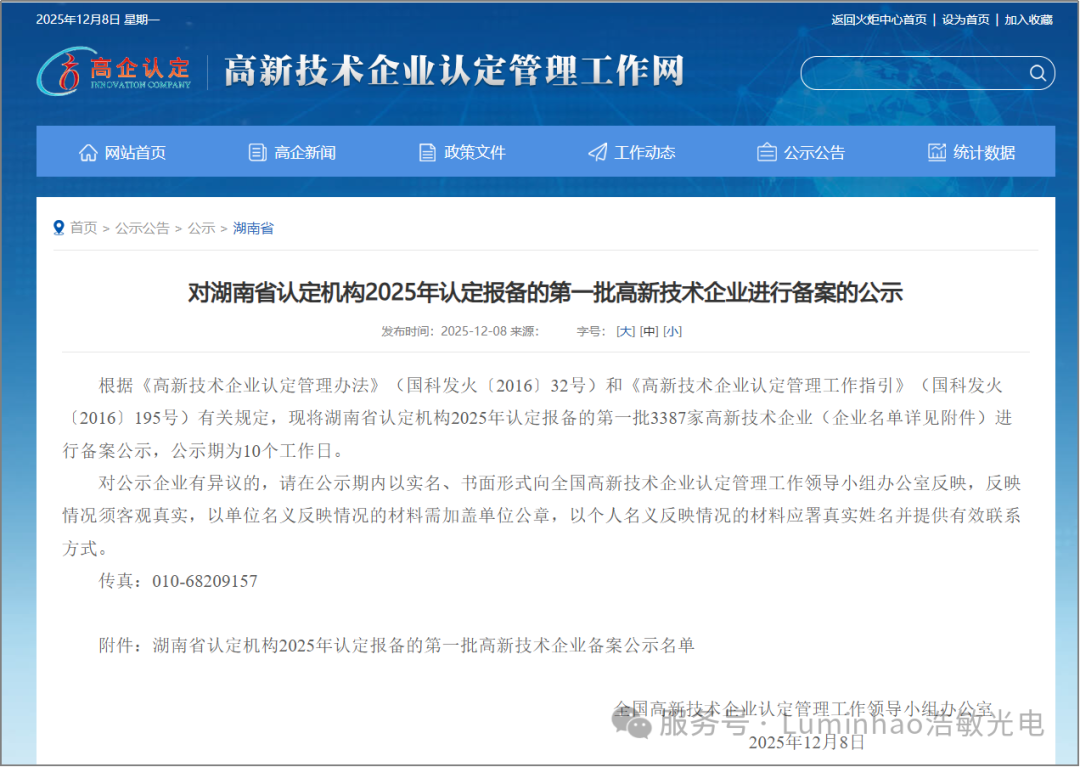Screen dimensions: 1080x767
Task: Open 首页 breadcrumb link
Action: [83, 228]
